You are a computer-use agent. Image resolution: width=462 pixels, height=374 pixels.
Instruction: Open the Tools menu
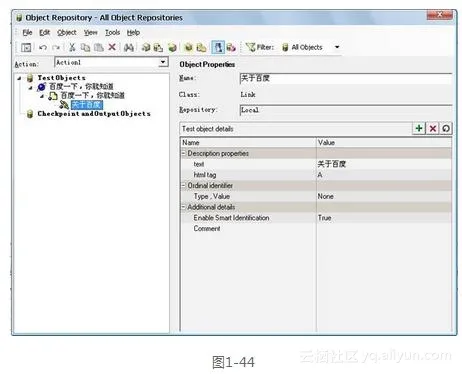point(112,33)
